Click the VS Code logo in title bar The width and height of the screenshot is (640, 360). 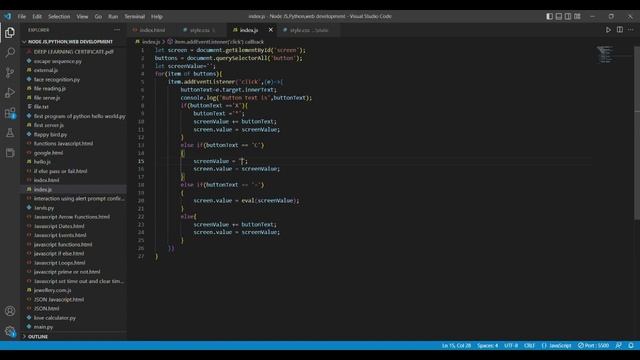tap(7, 16)
